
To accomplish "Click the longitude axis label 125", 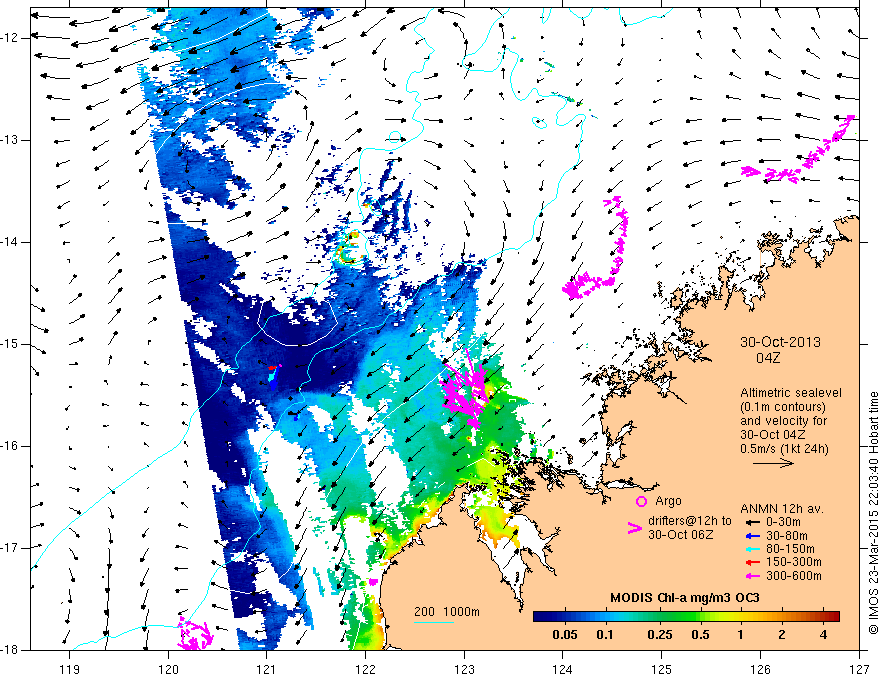I will tap(662, 669).
